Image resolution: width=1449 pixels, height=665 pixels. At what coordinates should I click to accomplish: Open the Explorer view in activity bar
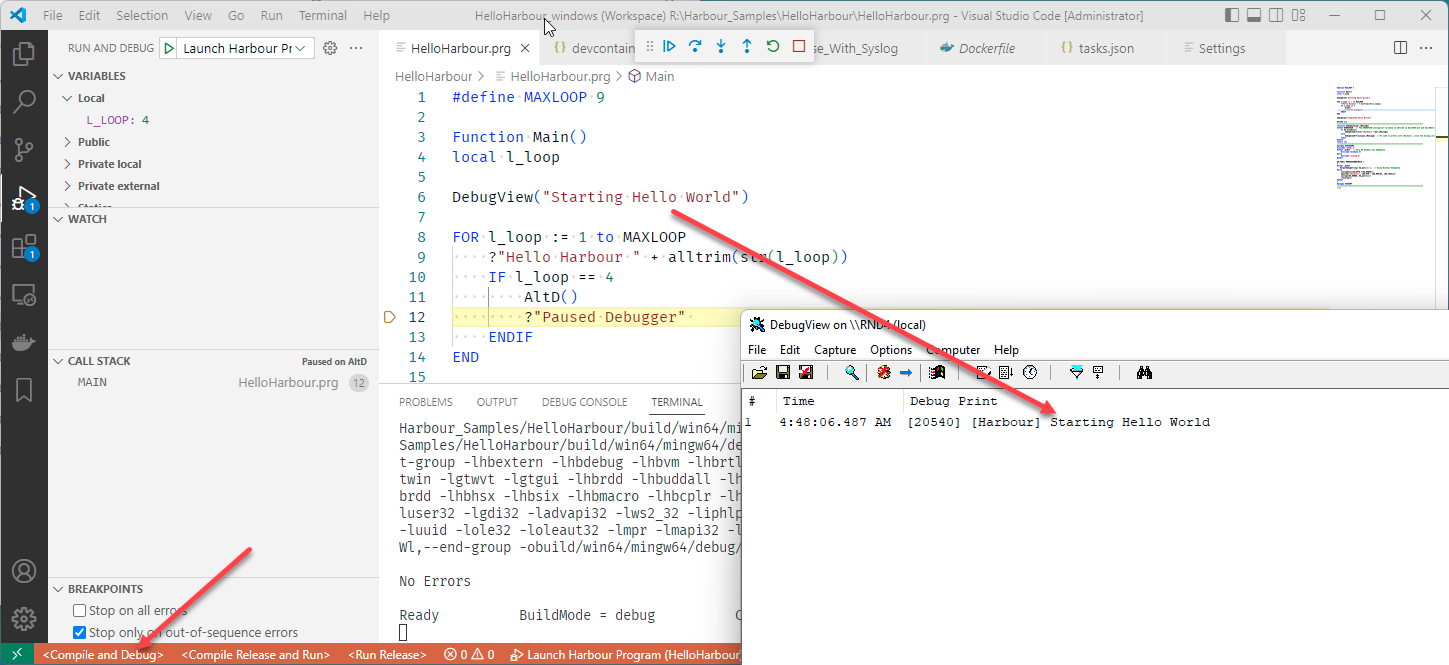click(x=24, y=54)
